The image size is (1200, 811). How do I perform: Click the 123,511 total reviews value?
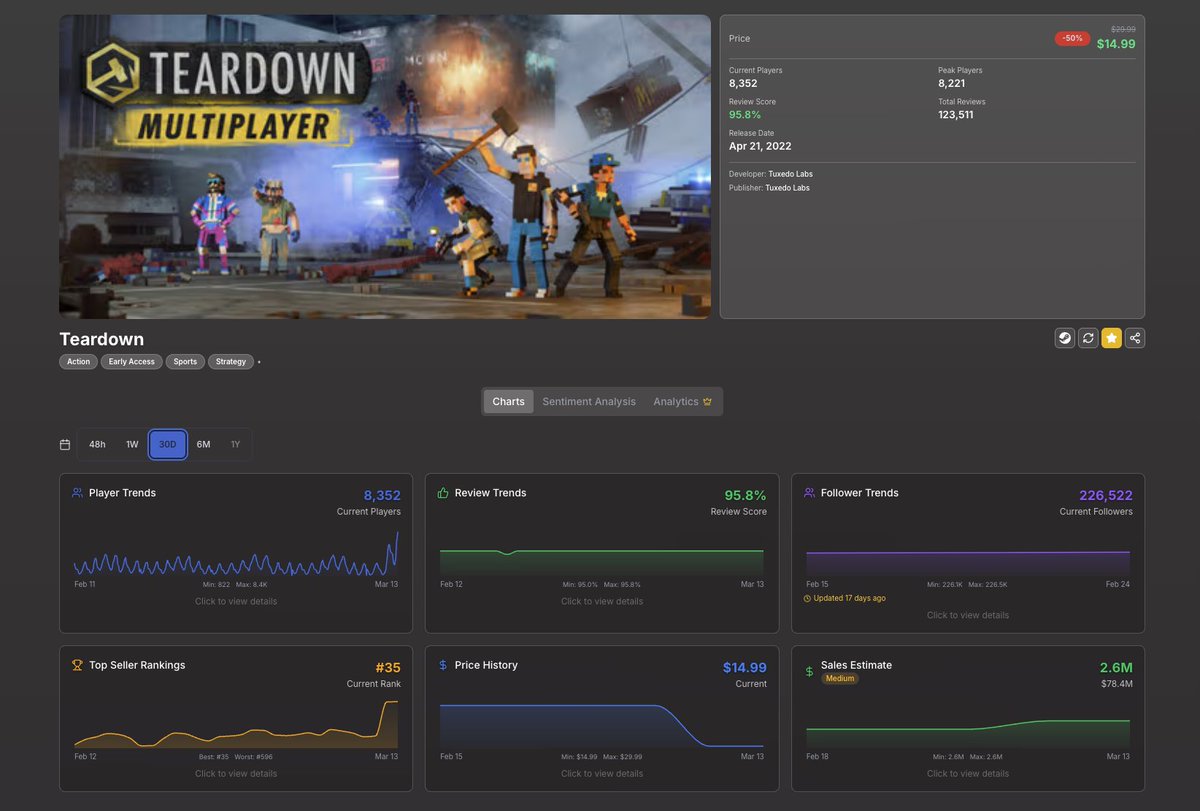point(956,115)
